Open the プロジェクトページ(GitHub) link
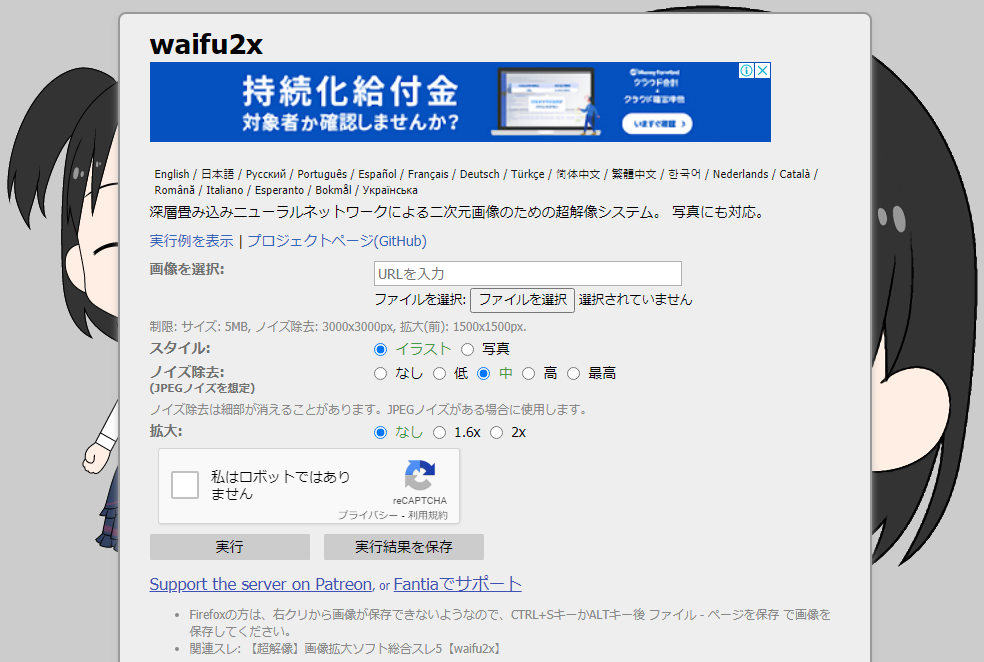Viewport: 984px width, 662px height. tap(336, 241)
